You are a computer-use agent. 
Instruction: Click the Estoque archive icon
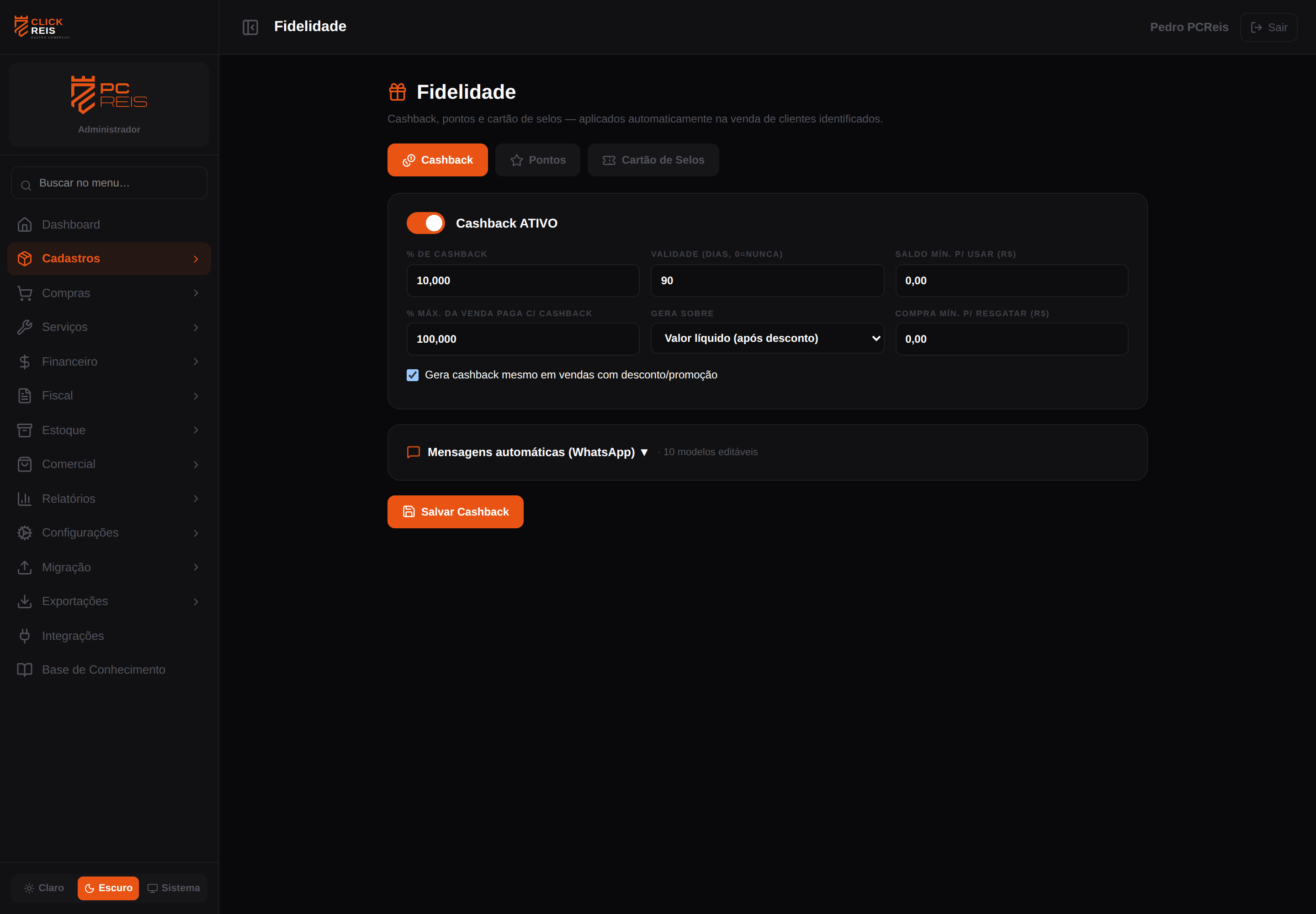(25, 430)
